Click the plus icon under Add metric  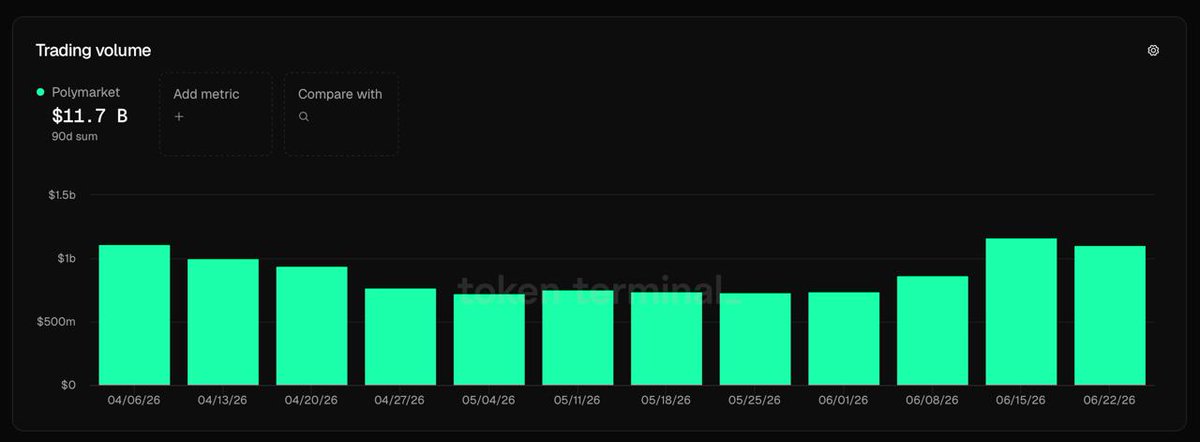click(x=179, y=116)
